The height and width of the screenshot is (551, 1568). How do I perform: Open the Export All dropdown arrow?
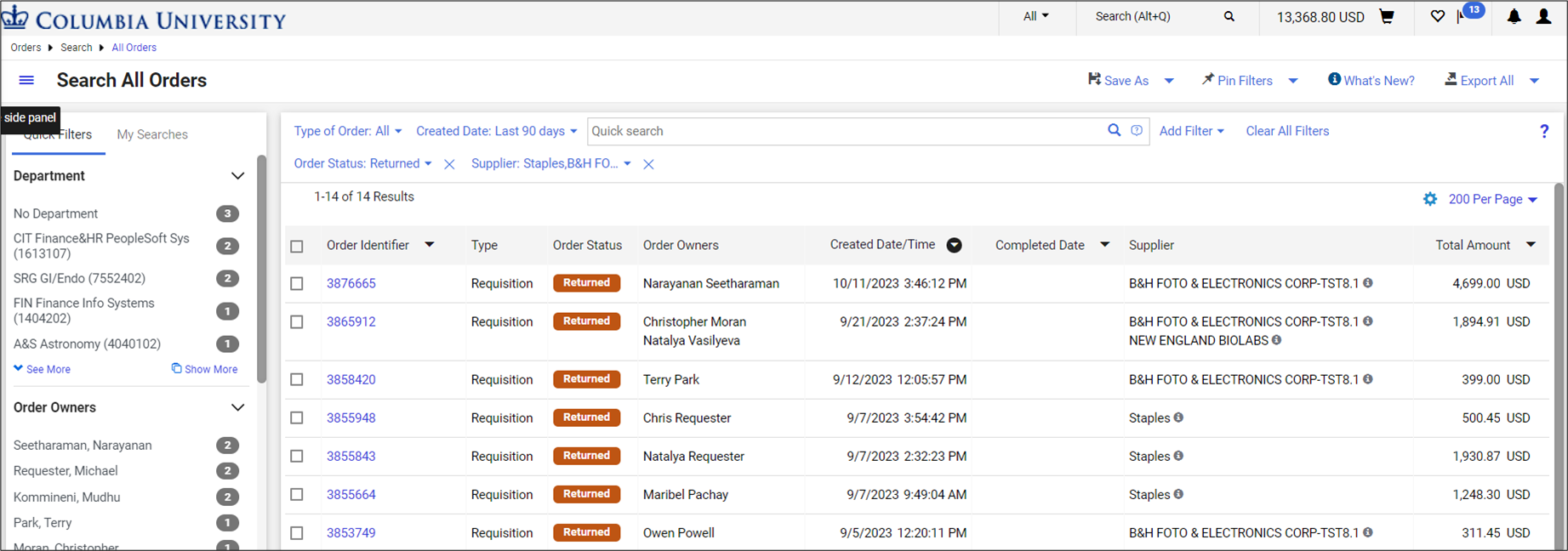[x=1535, y=81]
